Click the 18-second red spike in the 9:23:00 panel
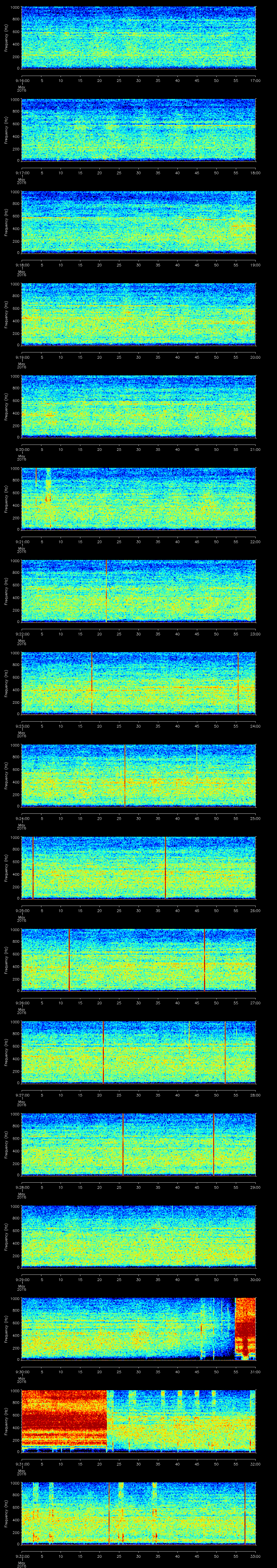The image size is (277, 1568). (x=92, y=683)
